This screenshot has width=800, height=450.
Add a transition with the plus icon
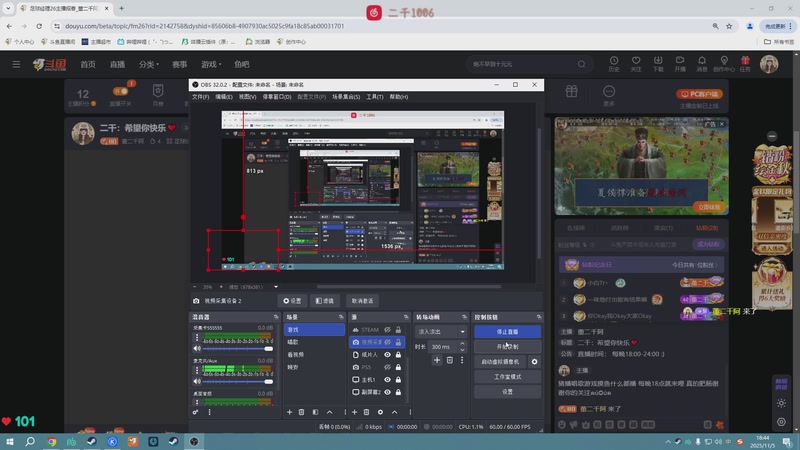click(x=437, y=360)
